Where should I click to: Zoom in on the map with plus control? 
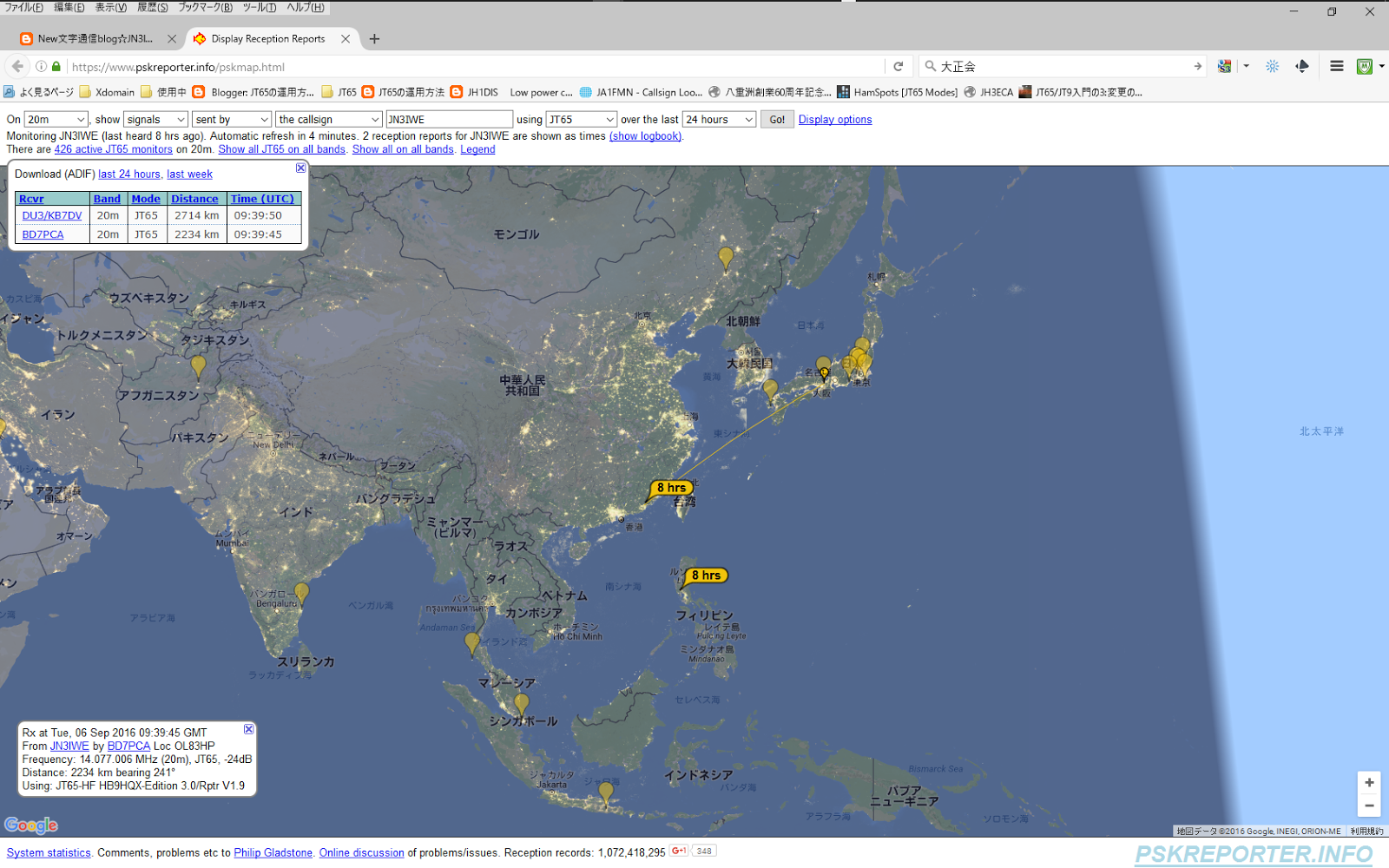(1369, 782)
